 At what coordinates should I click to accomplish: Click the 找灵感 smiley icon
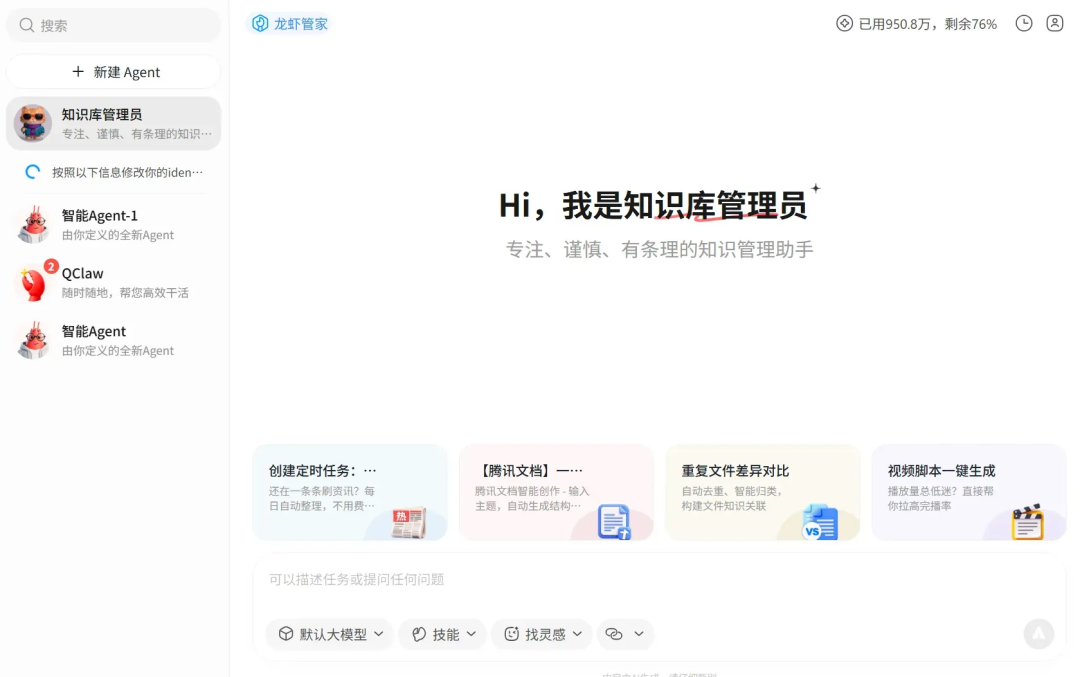512,634
